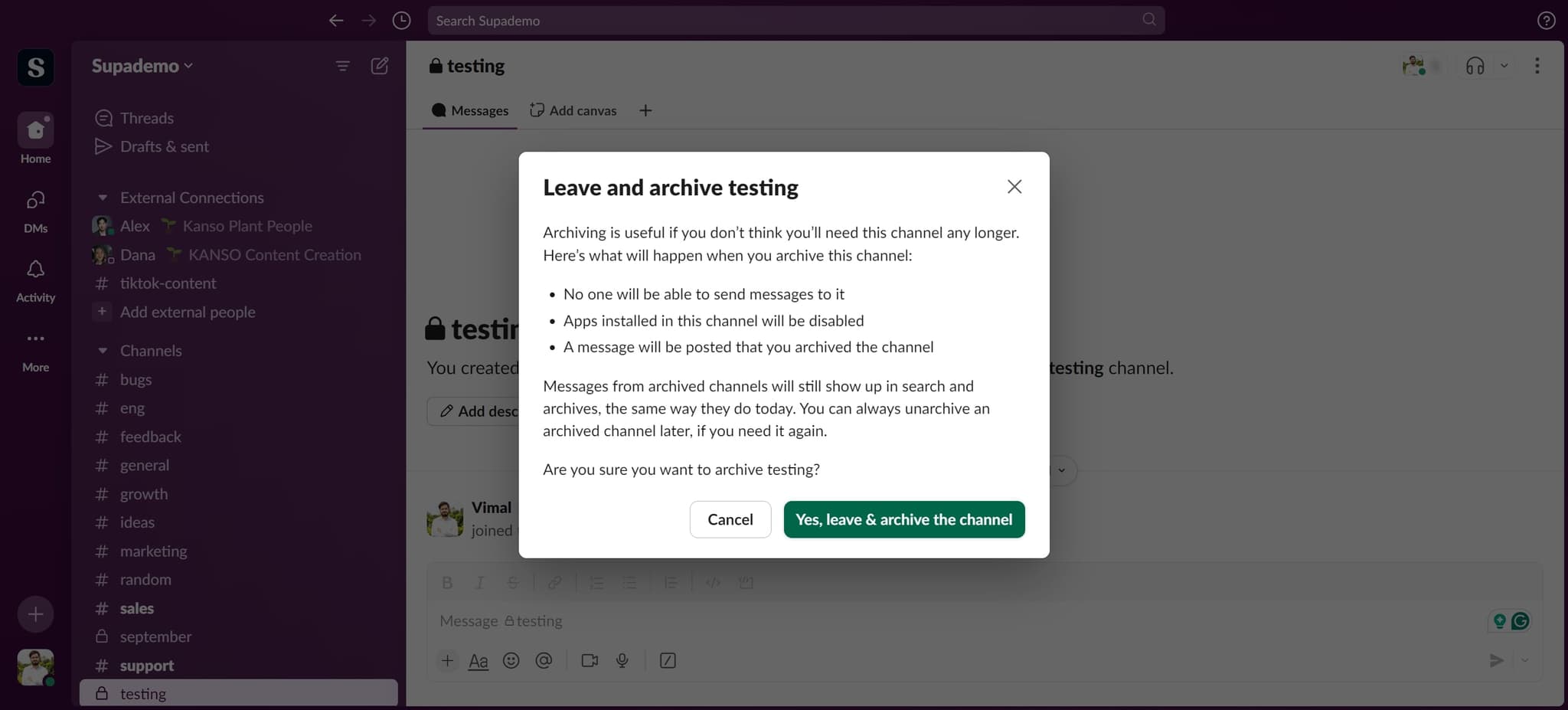Click the More options sidebar icon
Viewport: 1568px width, 710px height.
coord(35,339)
